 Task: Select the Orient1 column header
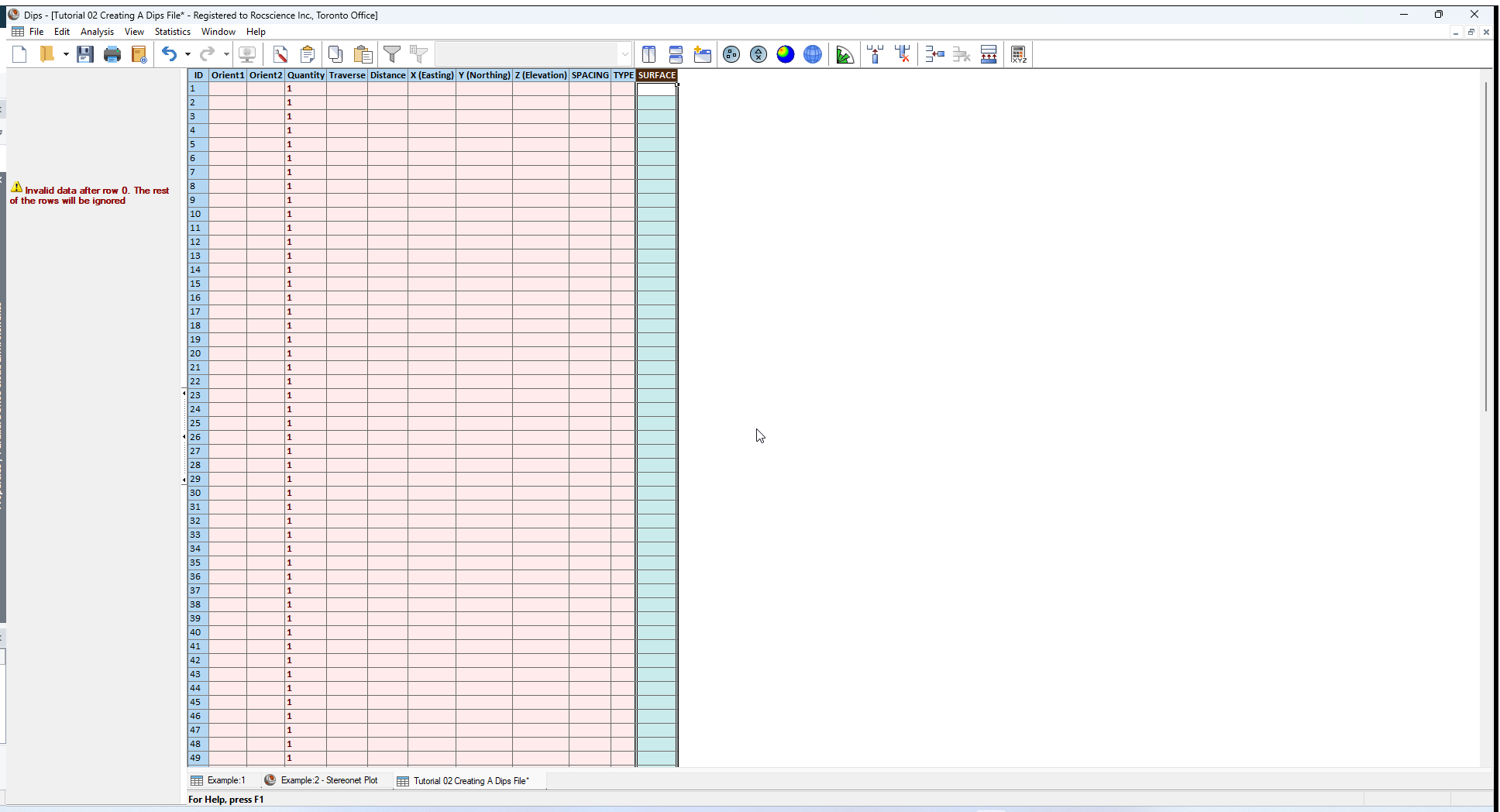point(228,75)
